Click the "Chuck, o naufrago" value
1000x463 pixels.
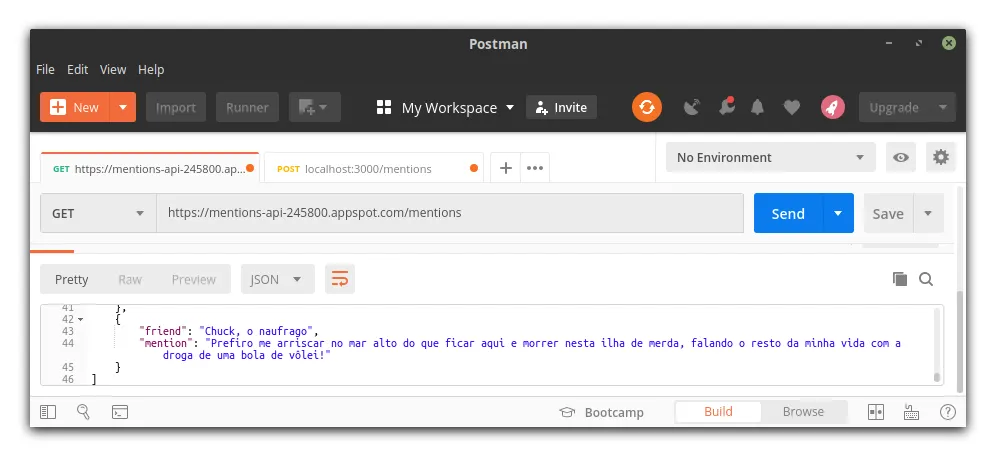[257, 331]
